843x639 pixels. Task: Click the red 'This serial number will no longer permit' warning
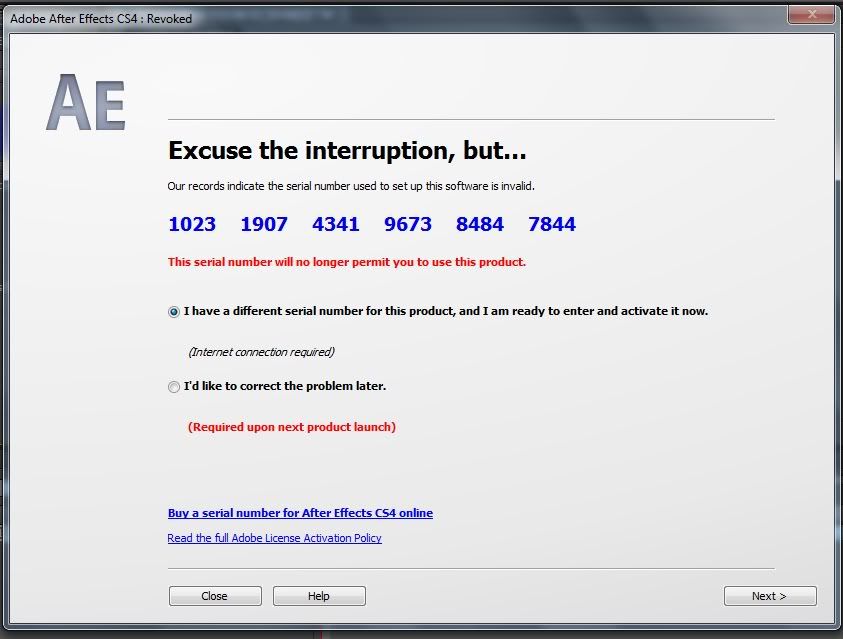347,262
